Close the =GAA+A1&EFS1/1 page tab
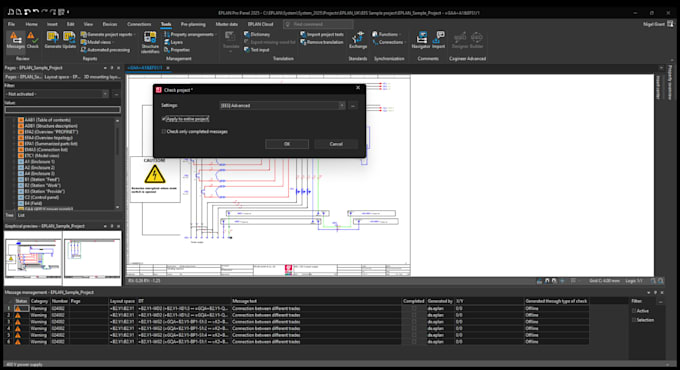Image resolution: width=680 pixels, height=370 pixels. [168, 68]
